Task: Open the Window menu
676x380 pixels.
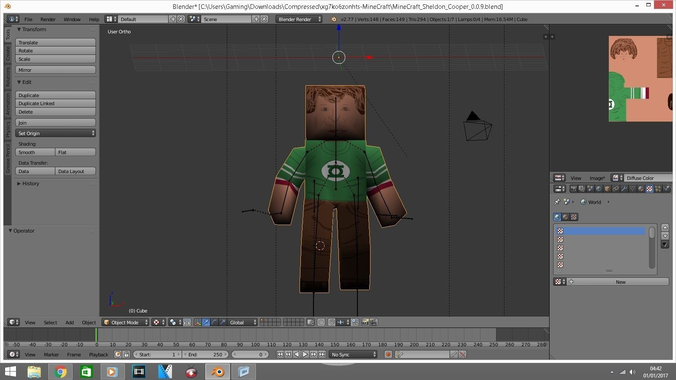Action: click(x=72, y=19)
